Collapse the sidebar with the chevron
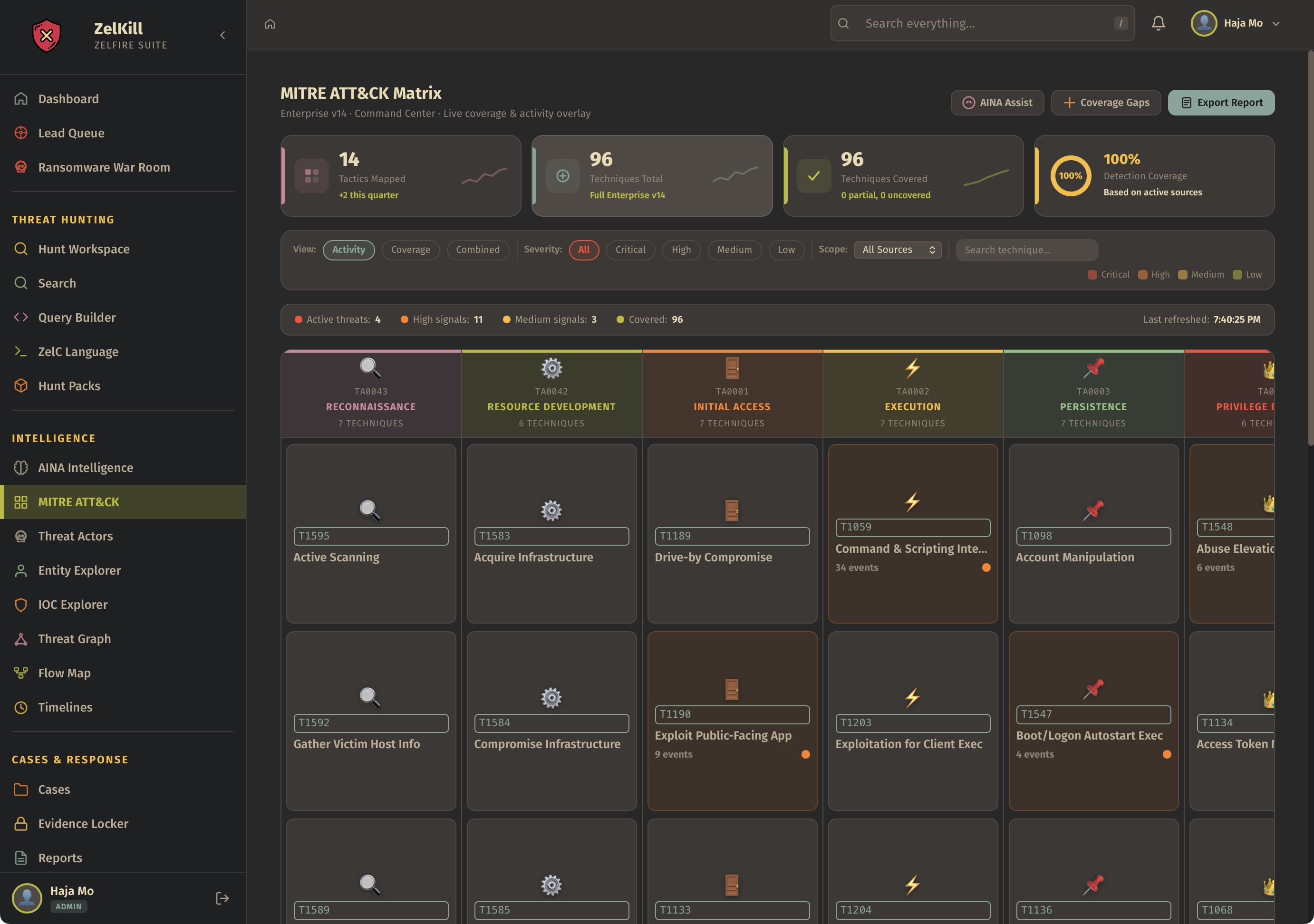1314x924 pixels. [222, 36]
